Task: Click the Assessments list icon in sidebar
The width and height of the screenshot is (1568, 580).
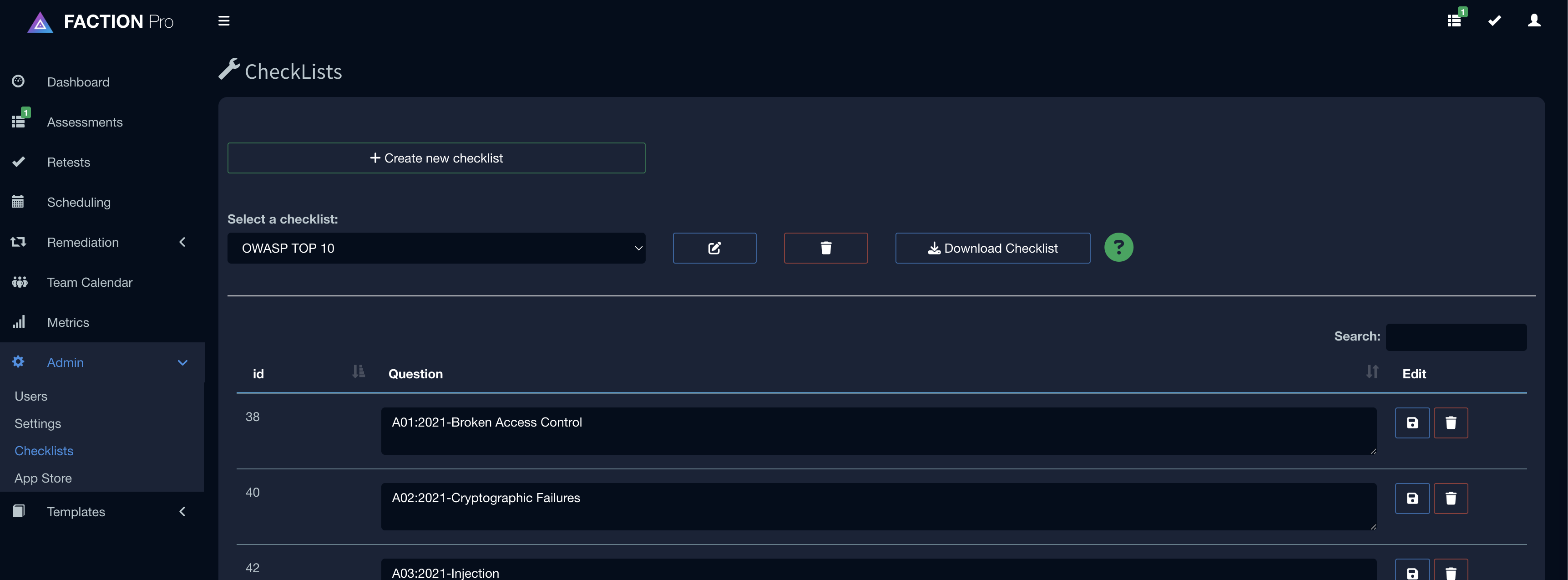Action: click(18, 121)
